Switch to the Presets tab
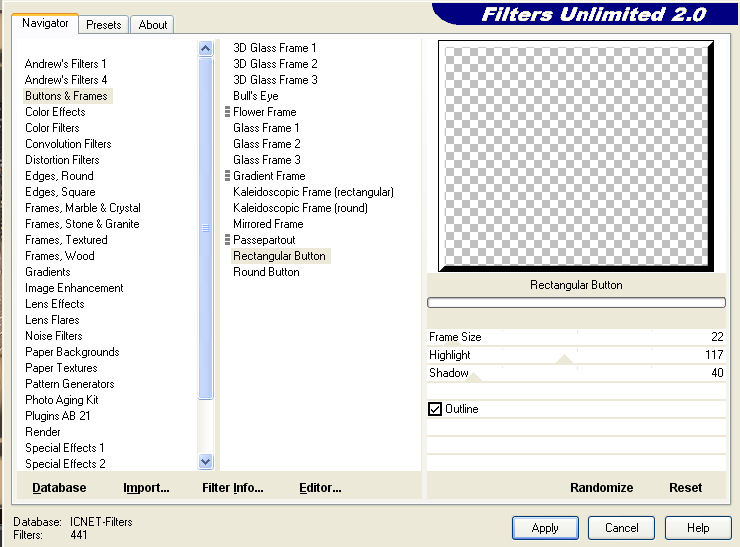 tap(103, 25)
